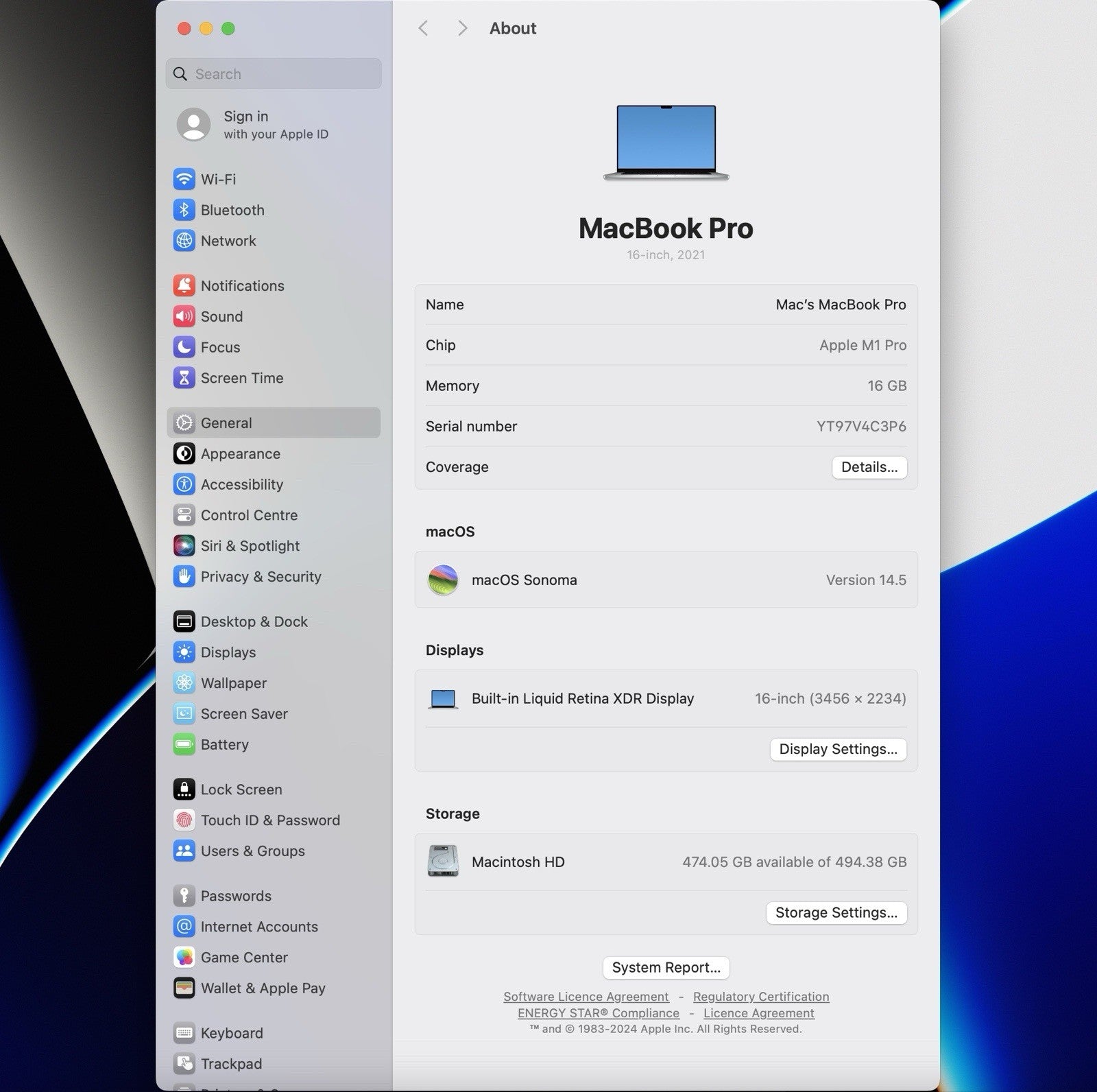Open Wallet & Apple Pay icon
Image resolution: width=1097 pixels, height=1092 pixels.
(184, 988)
